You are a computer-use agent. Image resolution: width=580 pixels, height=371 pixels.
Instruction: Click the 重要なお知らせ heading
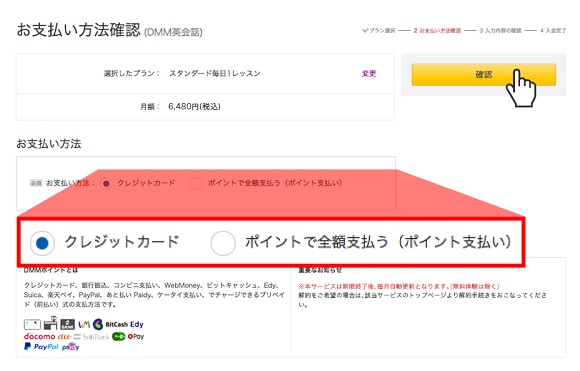point(320,270)
